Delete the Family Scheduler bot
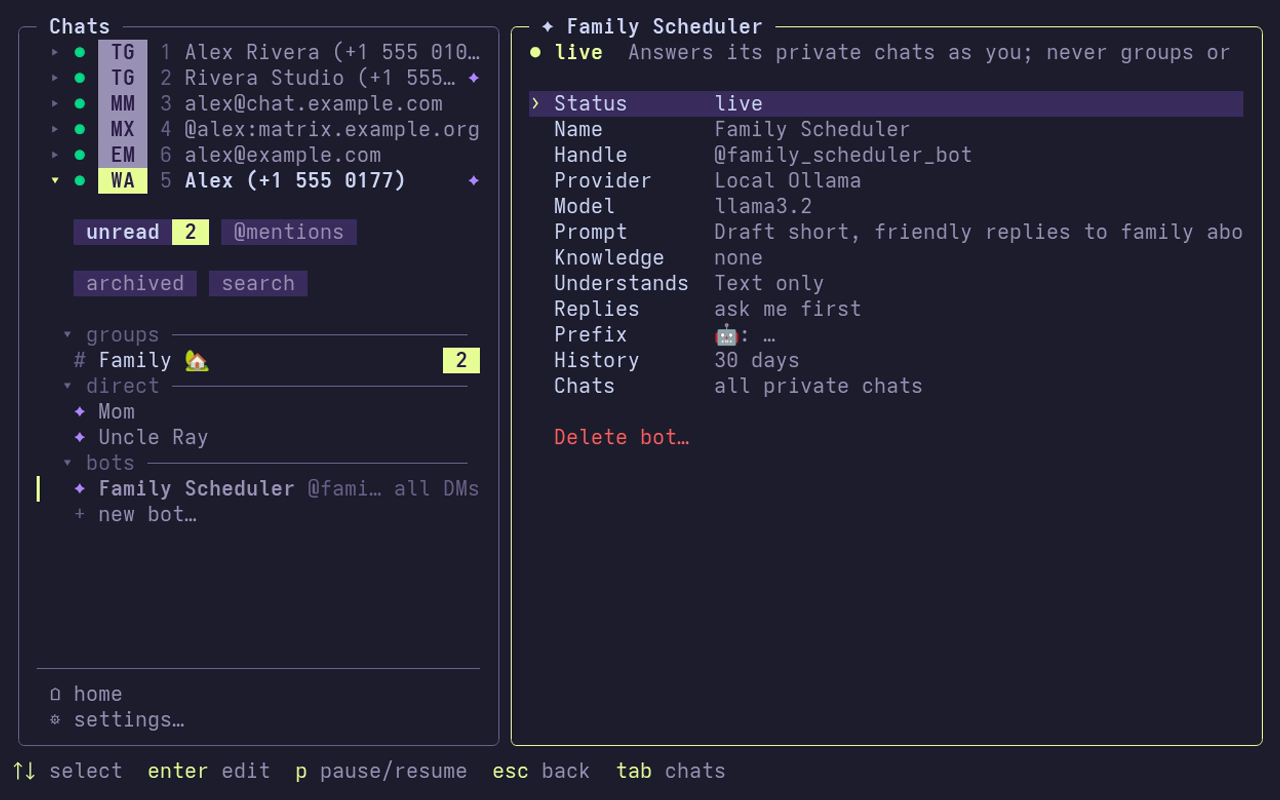This screenshot has height=800, width=1280. tap(622, 437)
